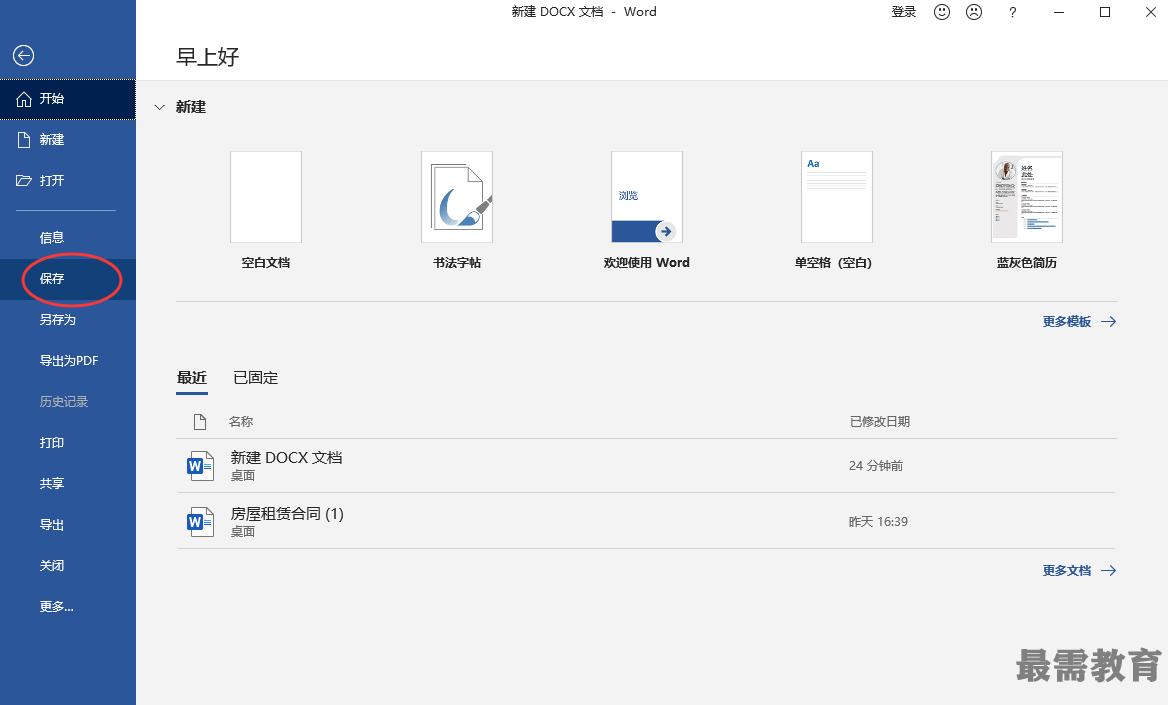Choose 保存 in the sidebar
Image resolution: width=1168 pixels, height=705 pixels.
click(x=68, y=279)
